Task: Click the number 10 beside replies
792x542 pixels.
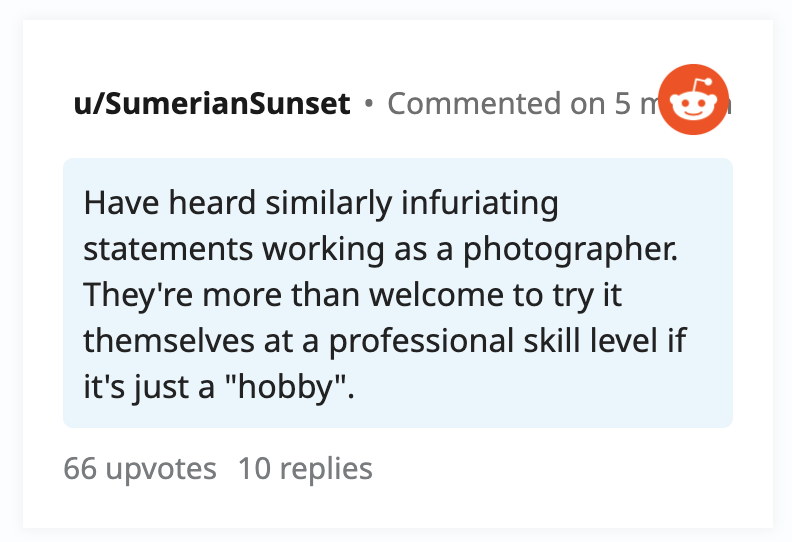Action: coord(255,468)
